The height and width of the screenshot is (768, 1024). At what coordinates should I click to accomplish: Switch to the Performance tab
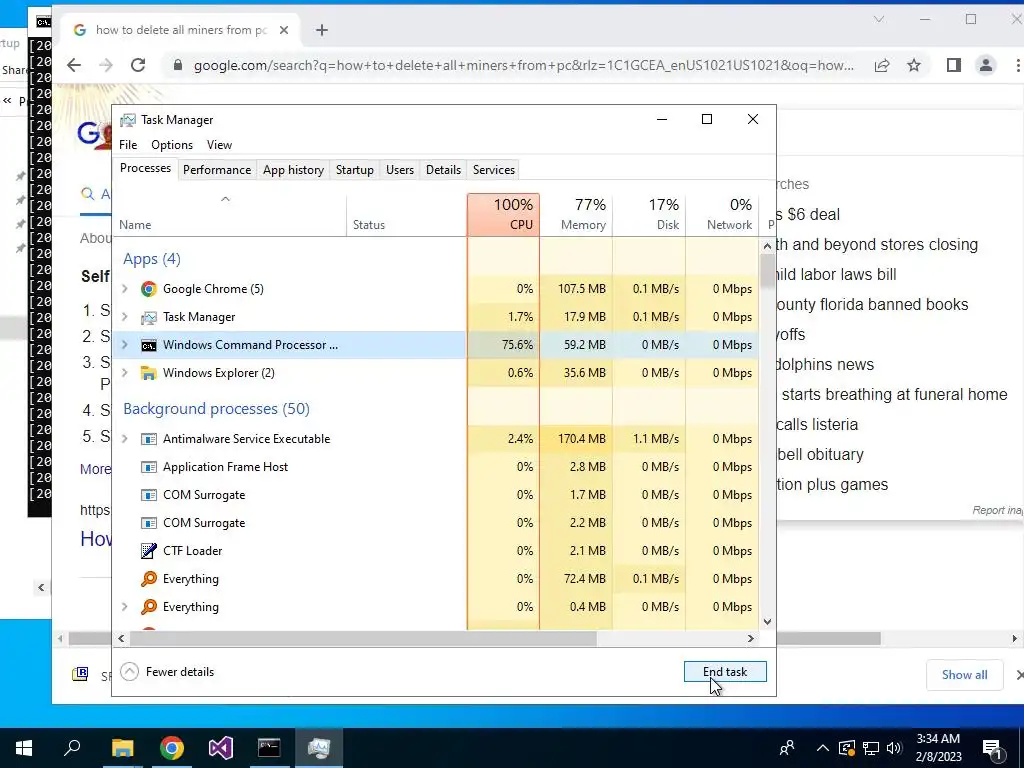coord(217,170)
